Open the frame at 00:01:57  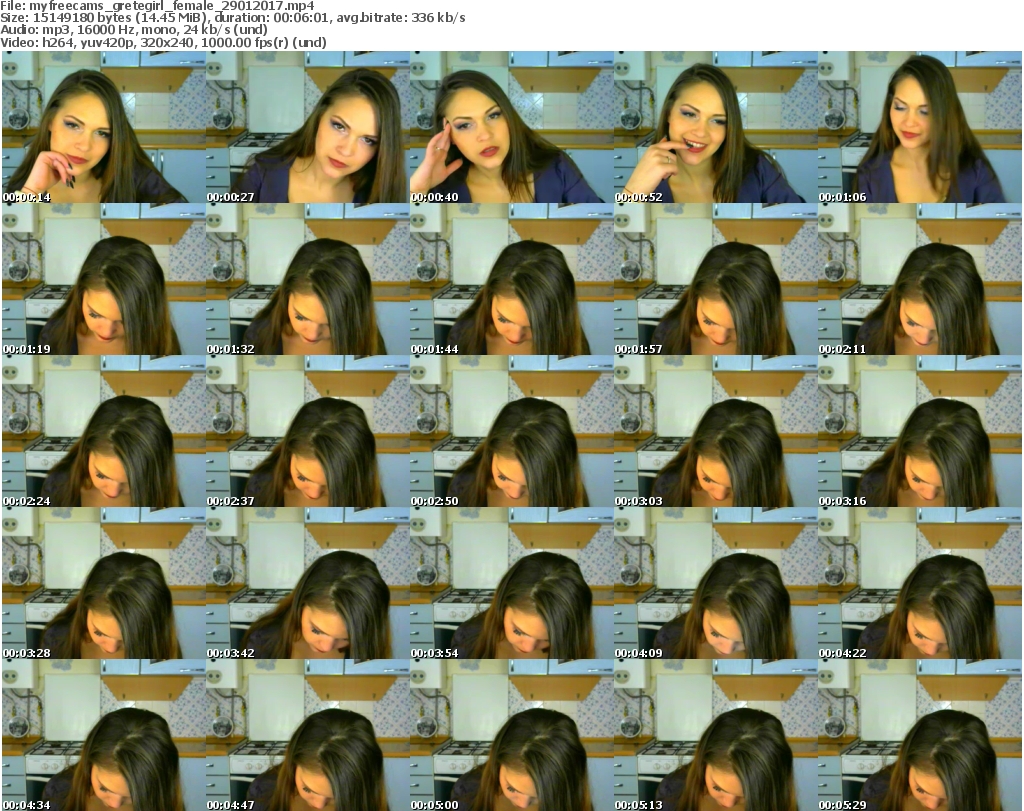coord(716,279)
